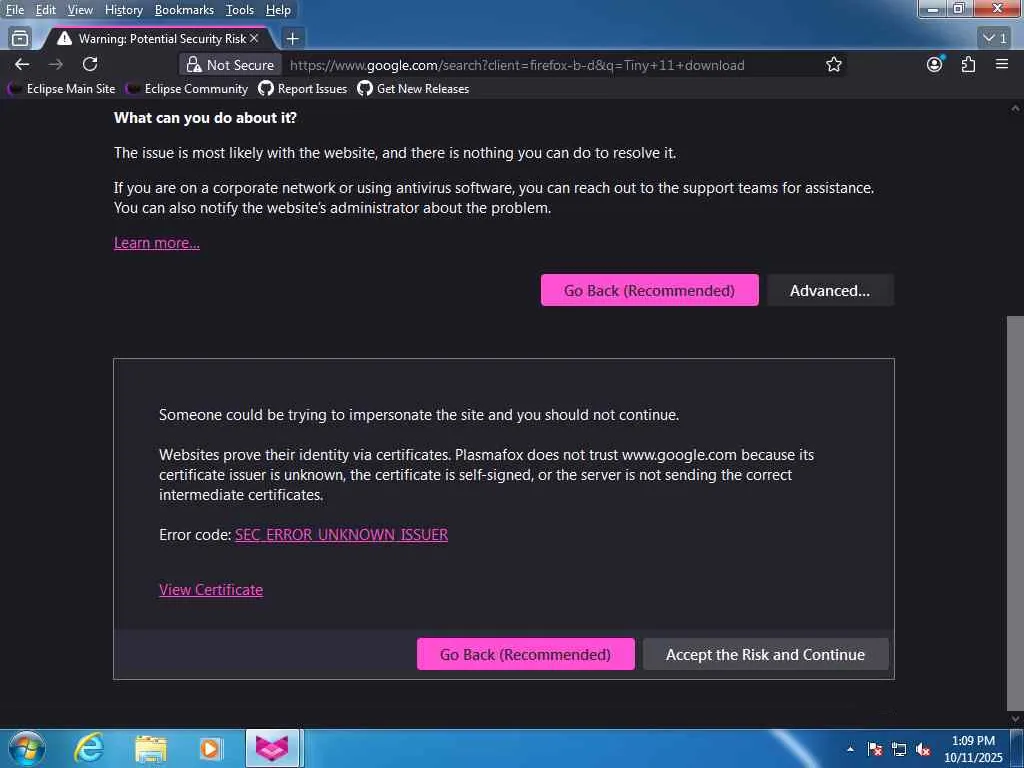Open the Help menu
Screen dimensions: 1024x768
(278, 10)
